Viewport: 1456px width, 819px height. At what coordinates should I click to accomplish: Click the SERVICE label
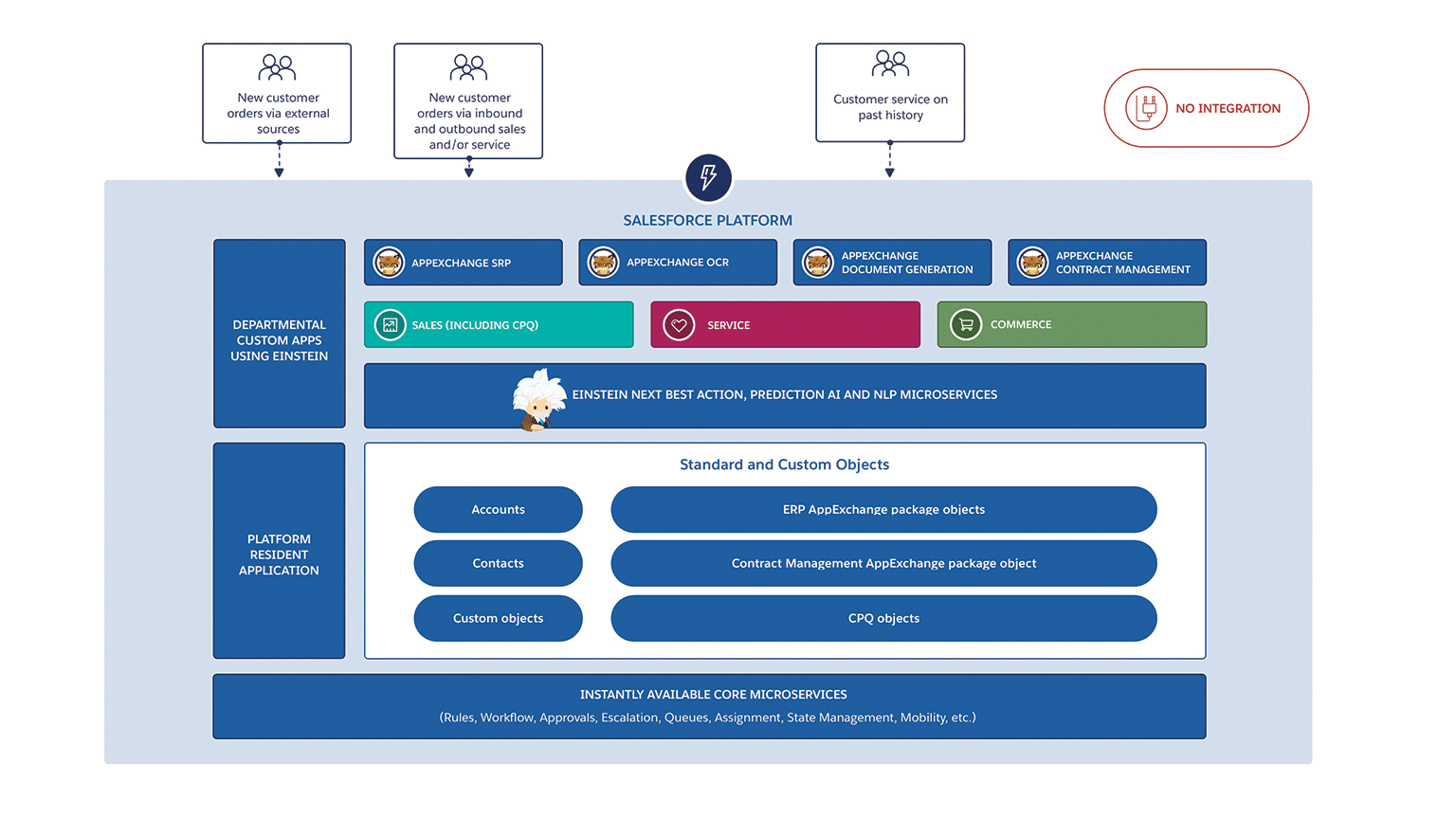pos(728,325)
